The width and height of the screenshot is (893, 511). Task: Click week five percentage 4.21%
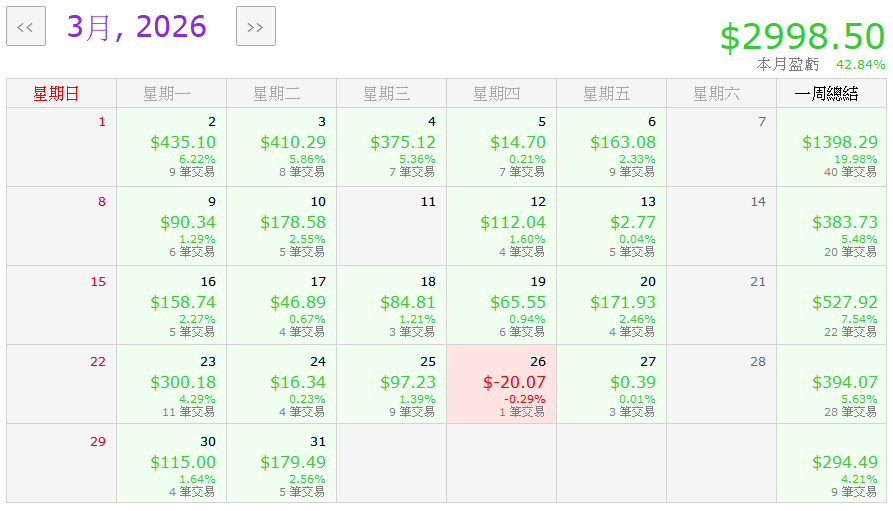(x=859, y=480)
